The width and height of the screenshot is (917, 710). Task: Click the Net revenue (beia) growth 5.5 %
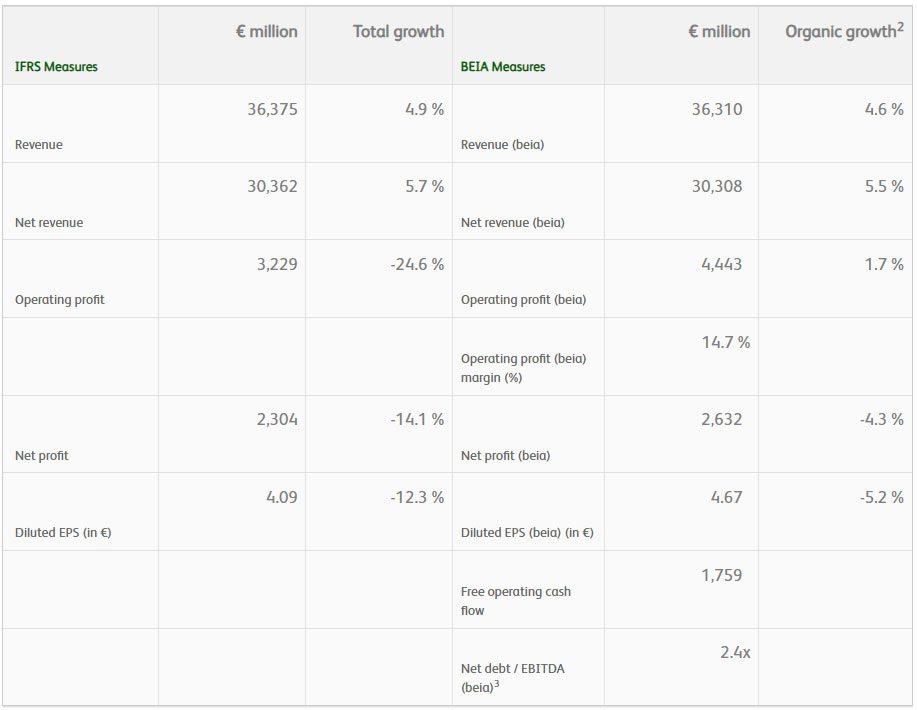click(x=884, y=187)
